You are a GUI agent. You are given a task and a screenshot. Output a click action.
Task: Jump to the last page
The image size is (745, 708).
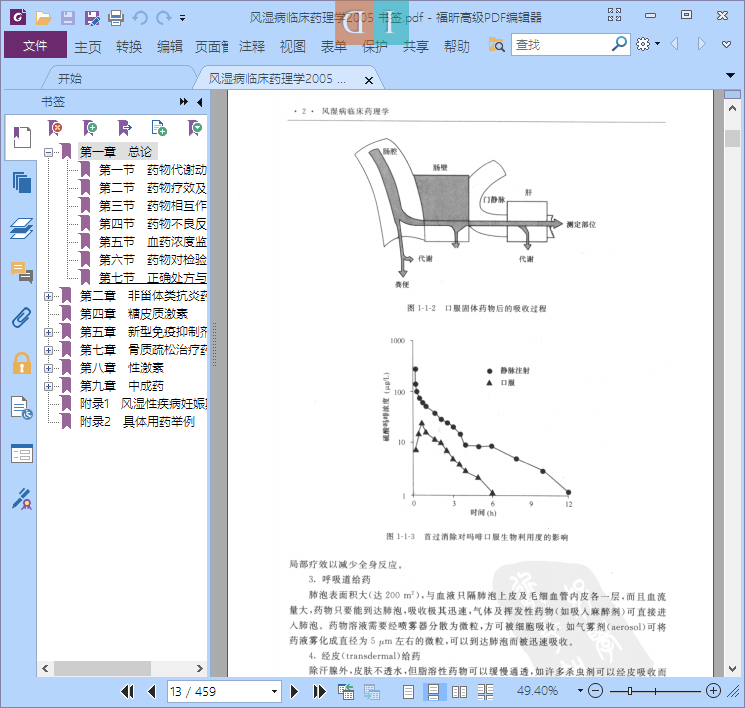click(x=320, y=691)
